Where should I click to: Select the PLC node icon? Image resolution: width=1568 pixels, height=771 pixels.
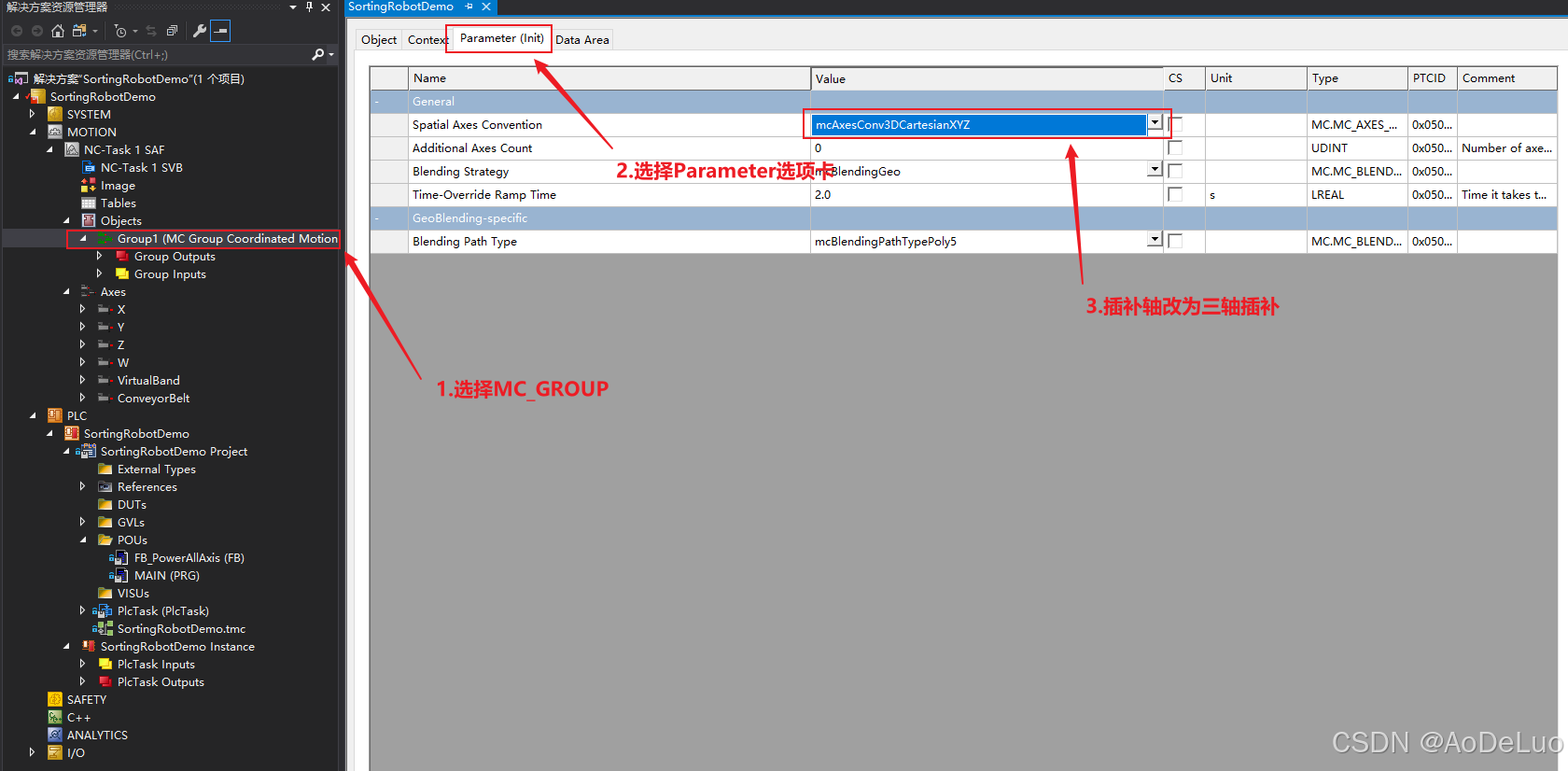pyautogui.click(x=55, y=415)
